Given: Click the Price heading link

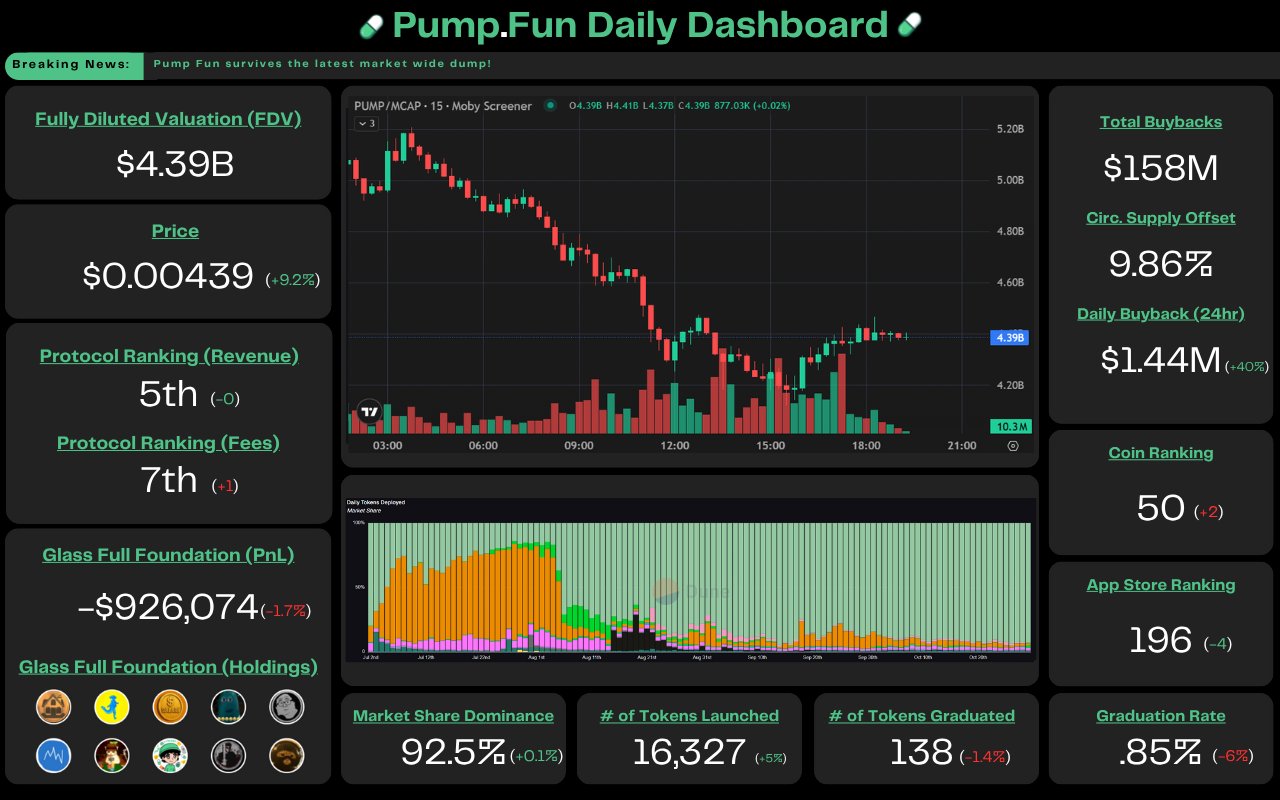Looking at the screenshot, I should click(175, 231).
